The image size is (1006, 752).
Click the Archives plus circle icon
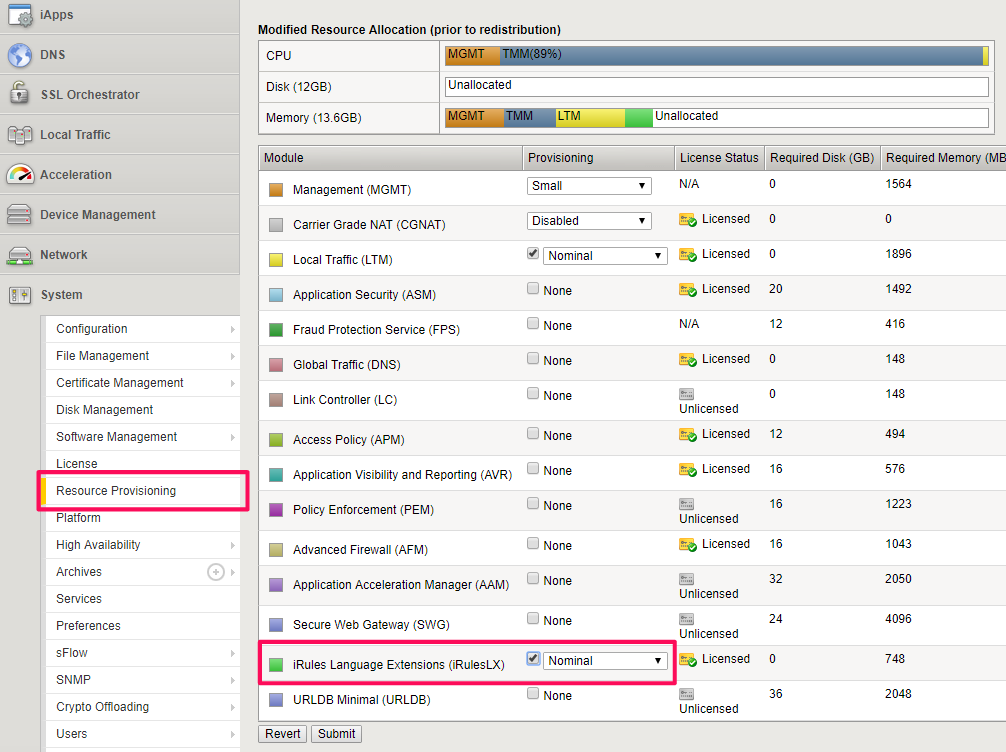[216, 572]
